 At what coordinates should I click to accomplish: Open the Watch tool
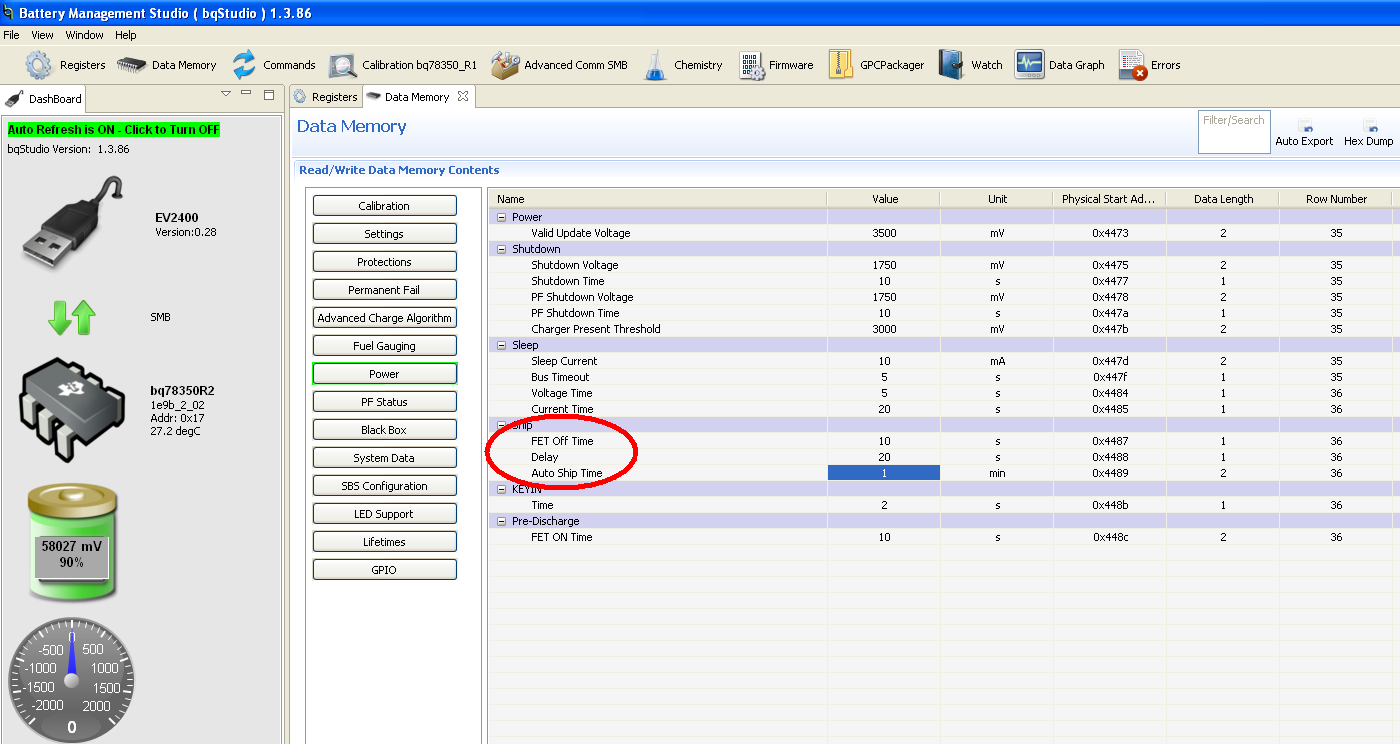[970, 65]
